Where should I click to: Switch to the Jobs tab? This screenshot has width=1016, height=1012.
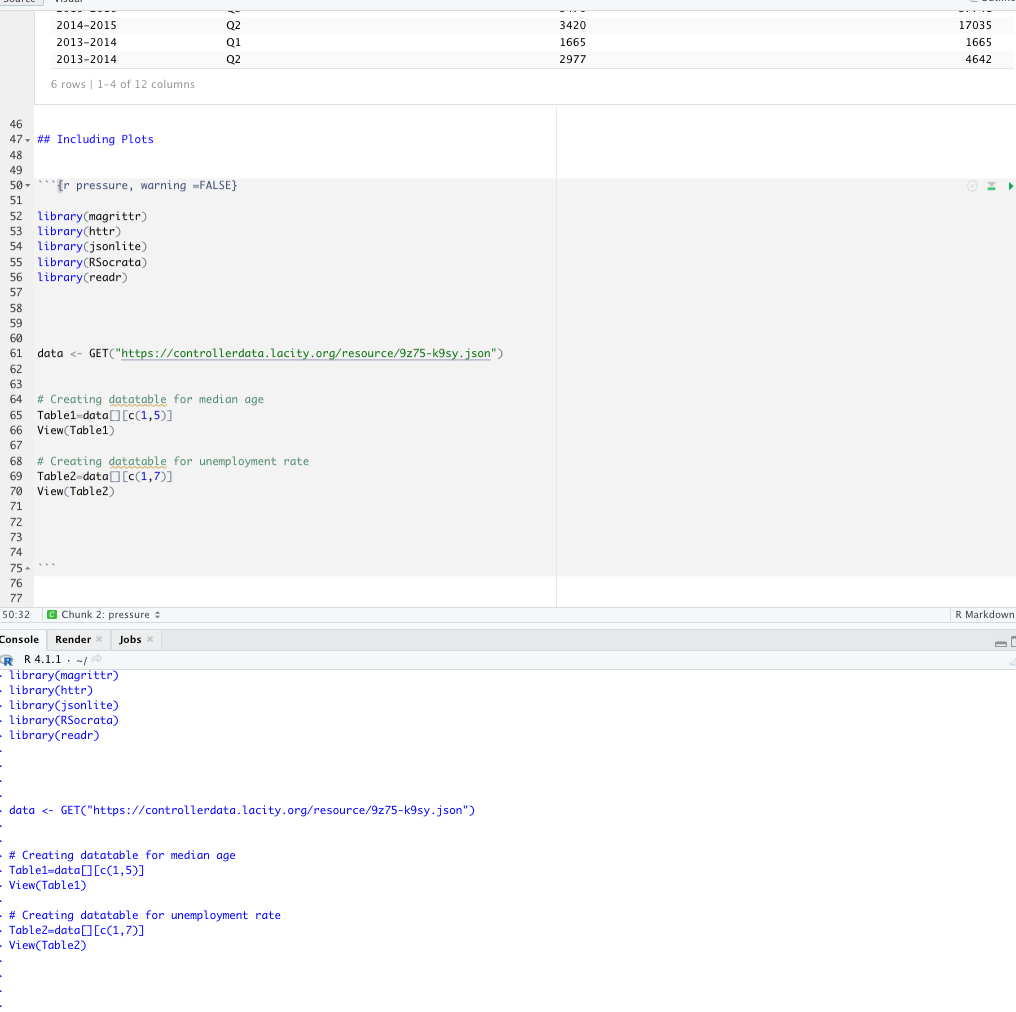(x=129, y=639)
